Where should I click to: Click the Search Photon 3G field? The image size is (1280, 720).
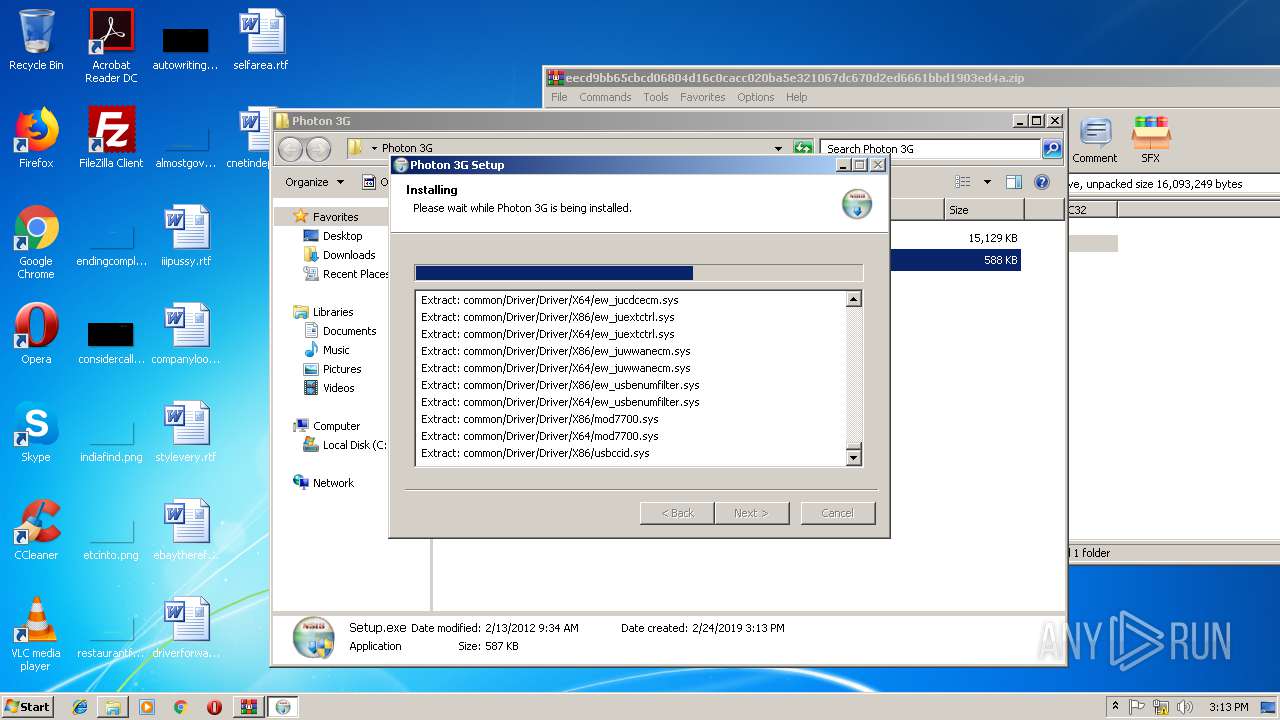click(930, 149)
